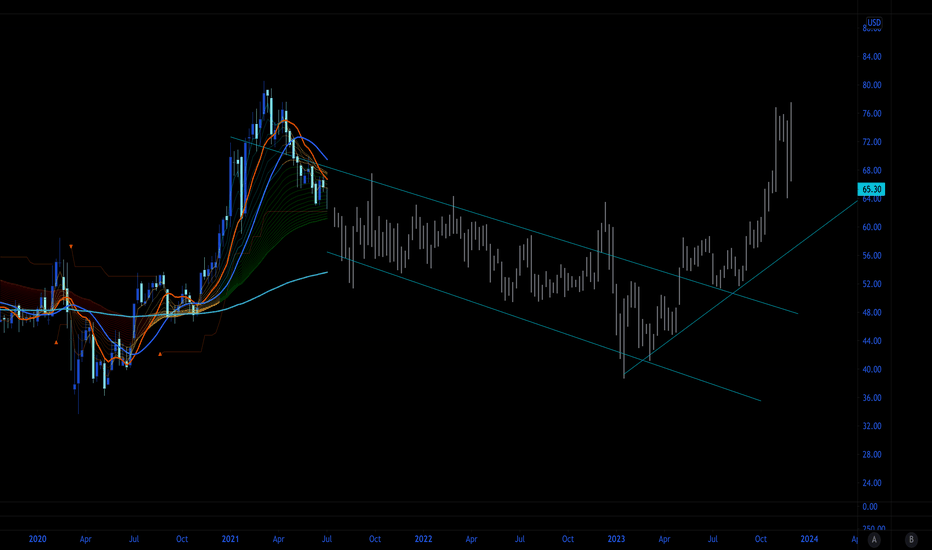Click the 2023 year label on time axis

(x=616, y=539)
